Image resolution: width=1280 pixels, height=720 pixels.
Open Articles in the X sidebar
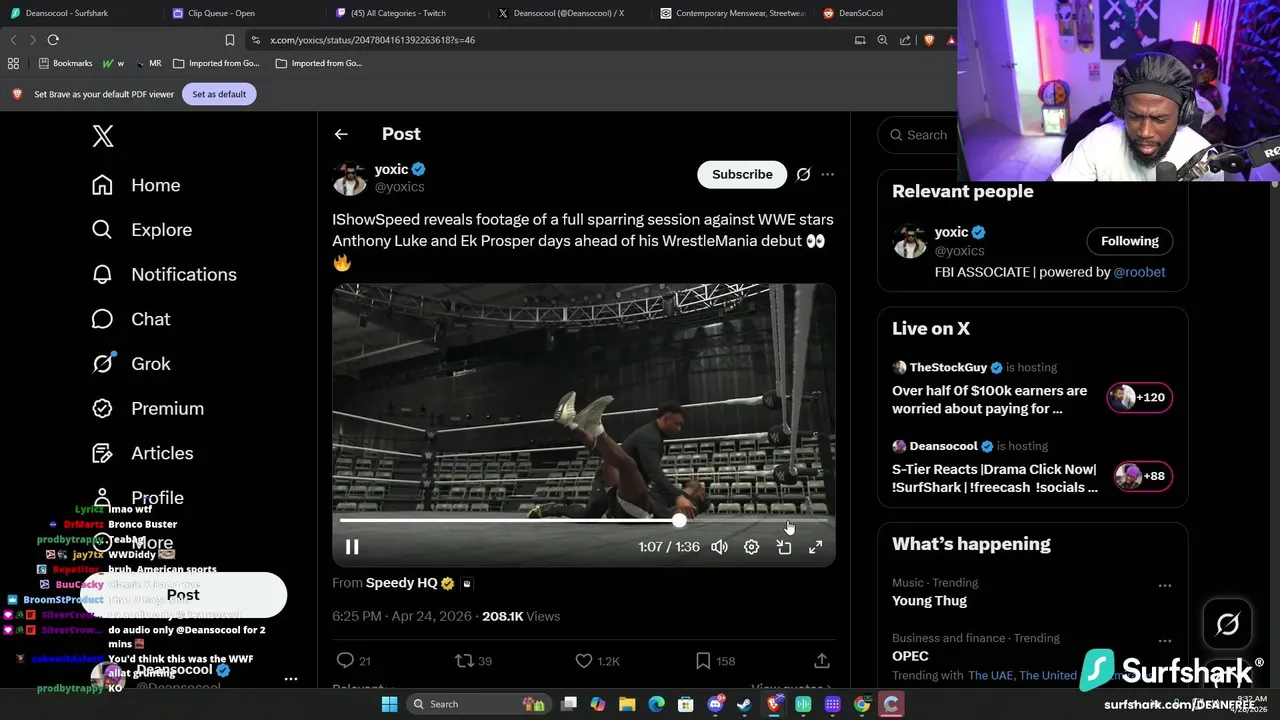(x=142, y=453)
